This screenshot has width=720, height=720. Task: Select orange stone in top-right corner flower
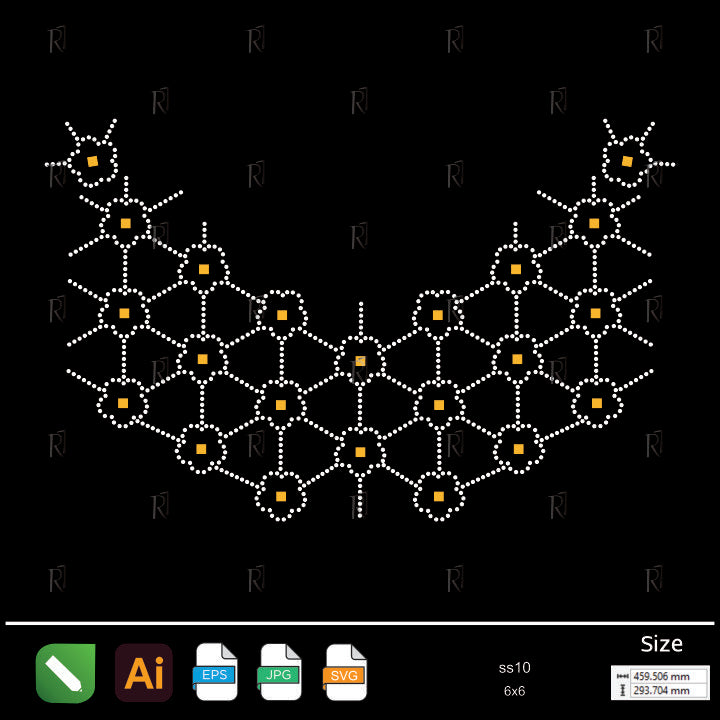627,161
